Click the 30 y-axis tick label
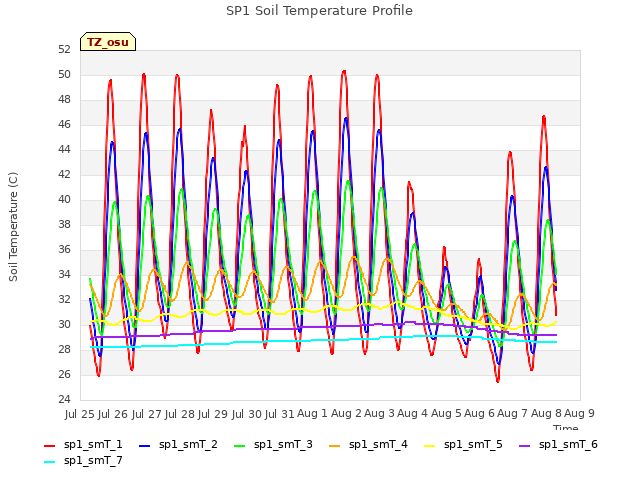The image size is (640, 480). (64, 324)
